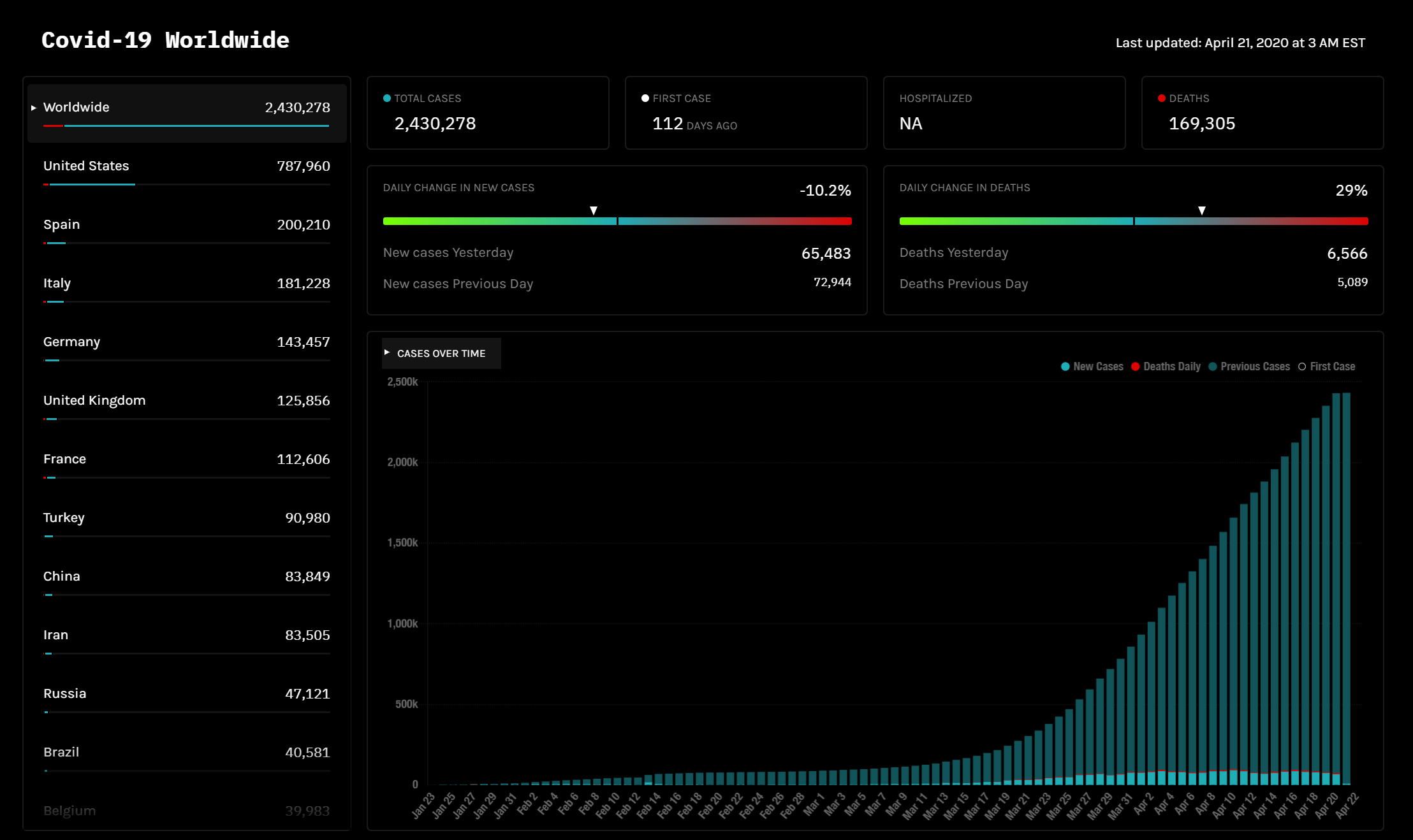Select the Worldwide row in country list

click(187, 113)
